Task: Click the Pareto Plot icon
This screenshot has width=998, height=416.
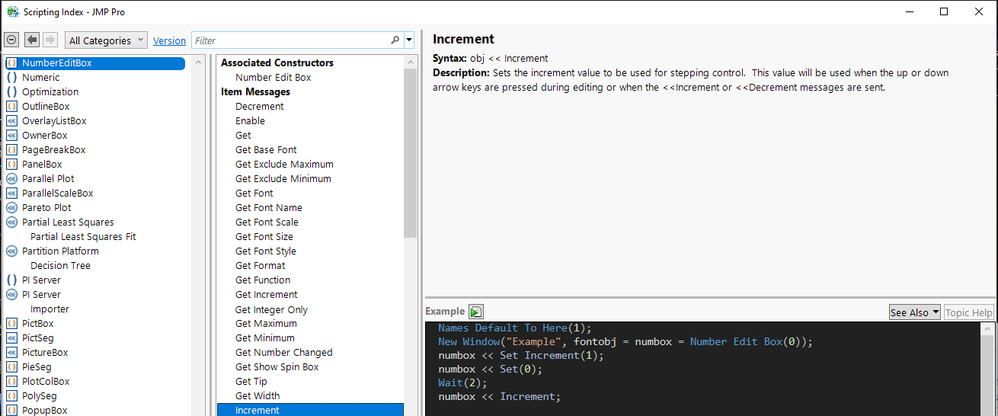Action: [x=11, y=207]
